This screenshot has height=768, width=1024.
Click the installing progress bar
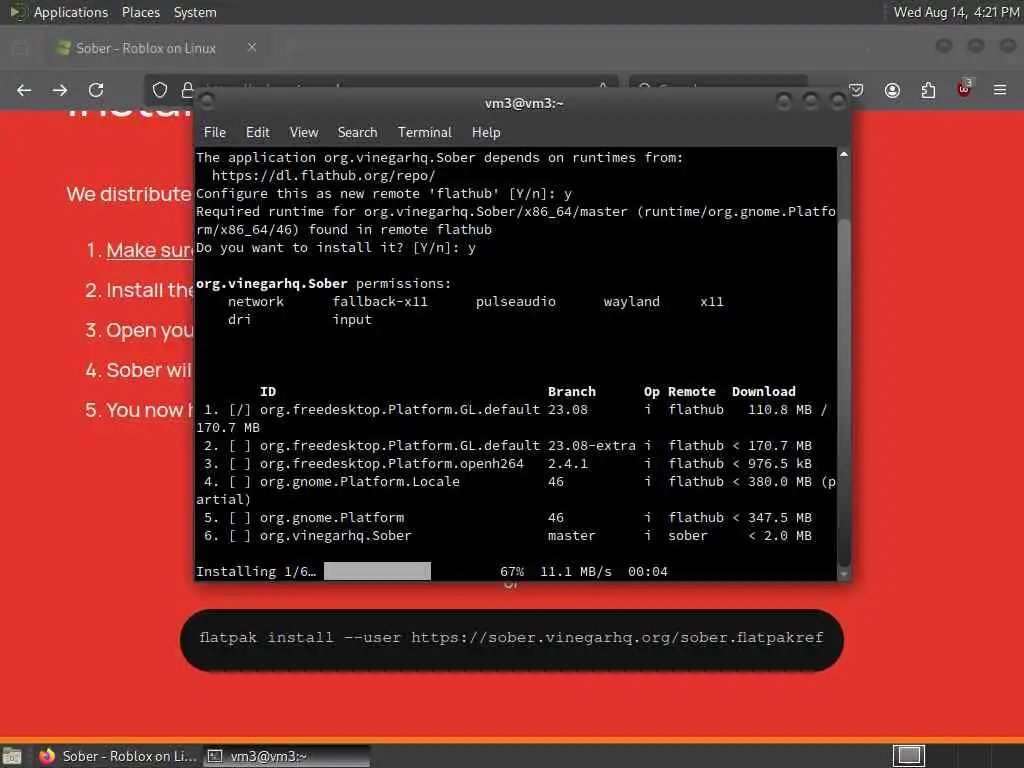377,571
